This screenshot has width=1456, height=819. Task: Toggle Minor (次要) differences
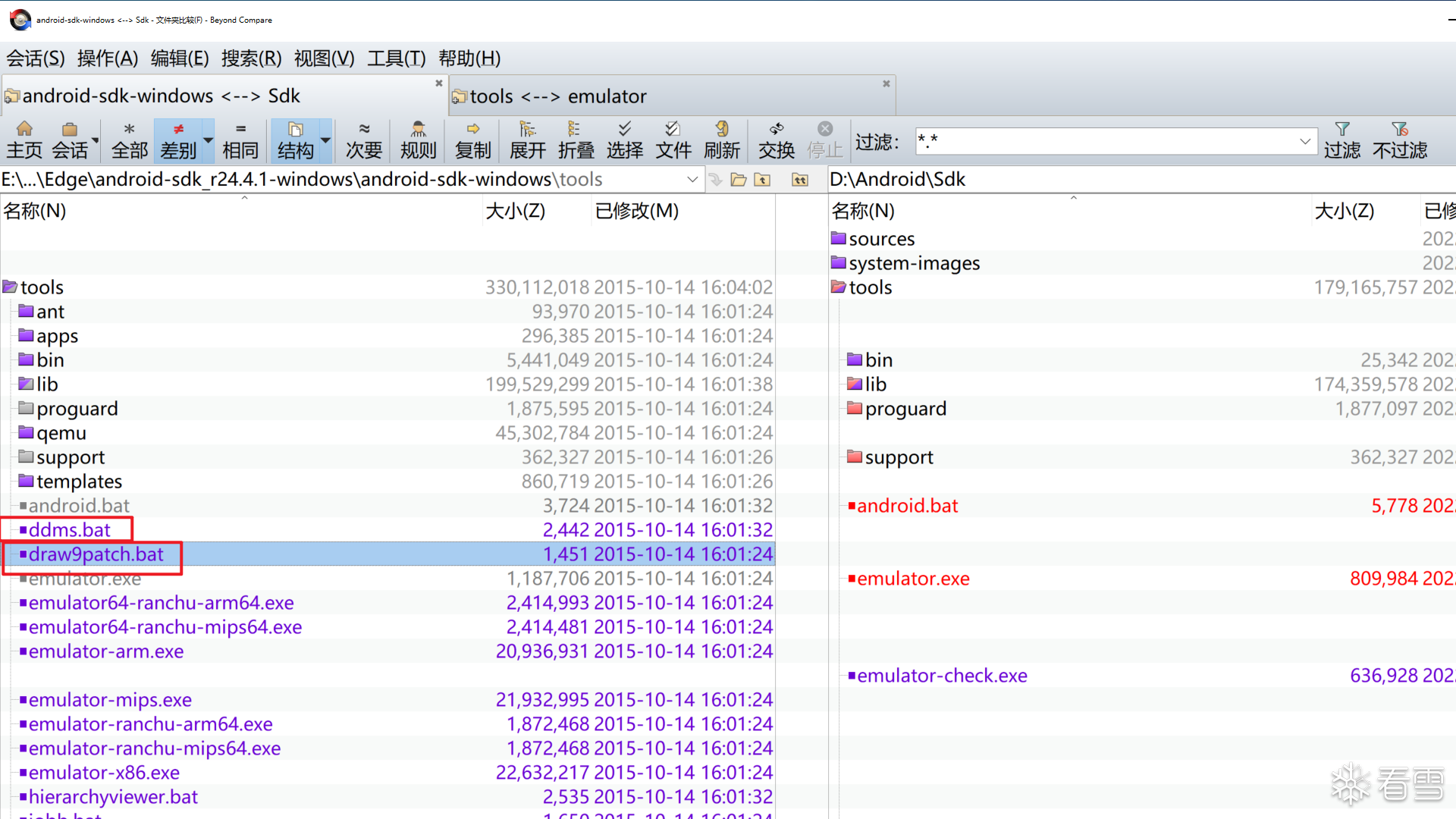[364, 140]
